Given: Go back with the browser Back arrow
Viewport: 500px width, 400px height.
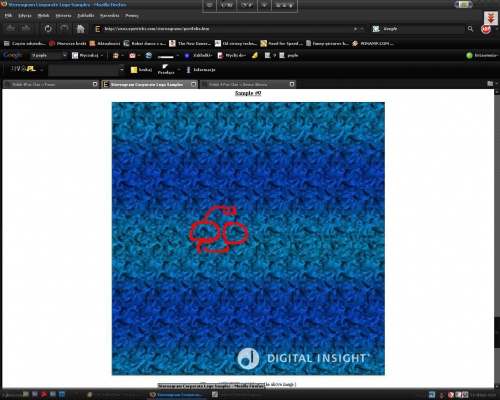Looking at the screenshot, I should (x=10, y=29).
